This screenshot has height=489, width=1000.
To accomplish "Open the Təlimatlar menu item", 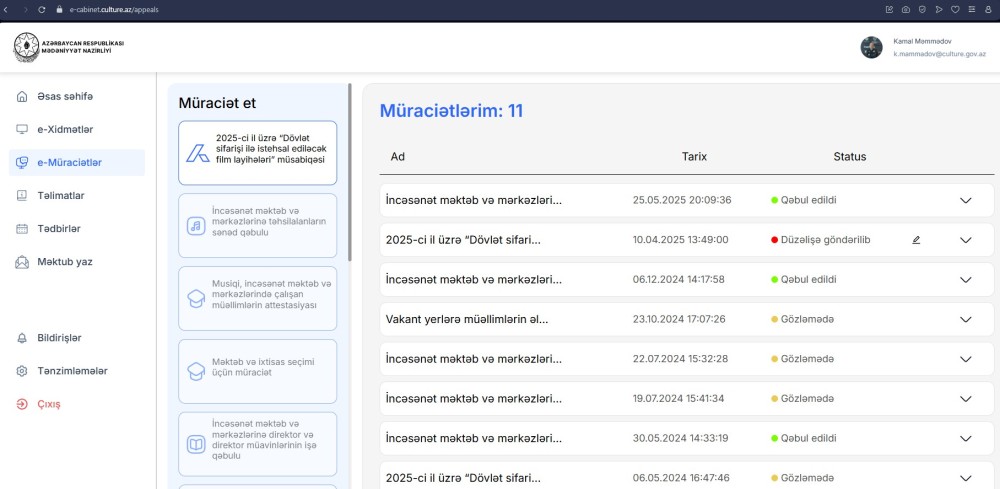I will pyautogui.click(x=60, y=195).
